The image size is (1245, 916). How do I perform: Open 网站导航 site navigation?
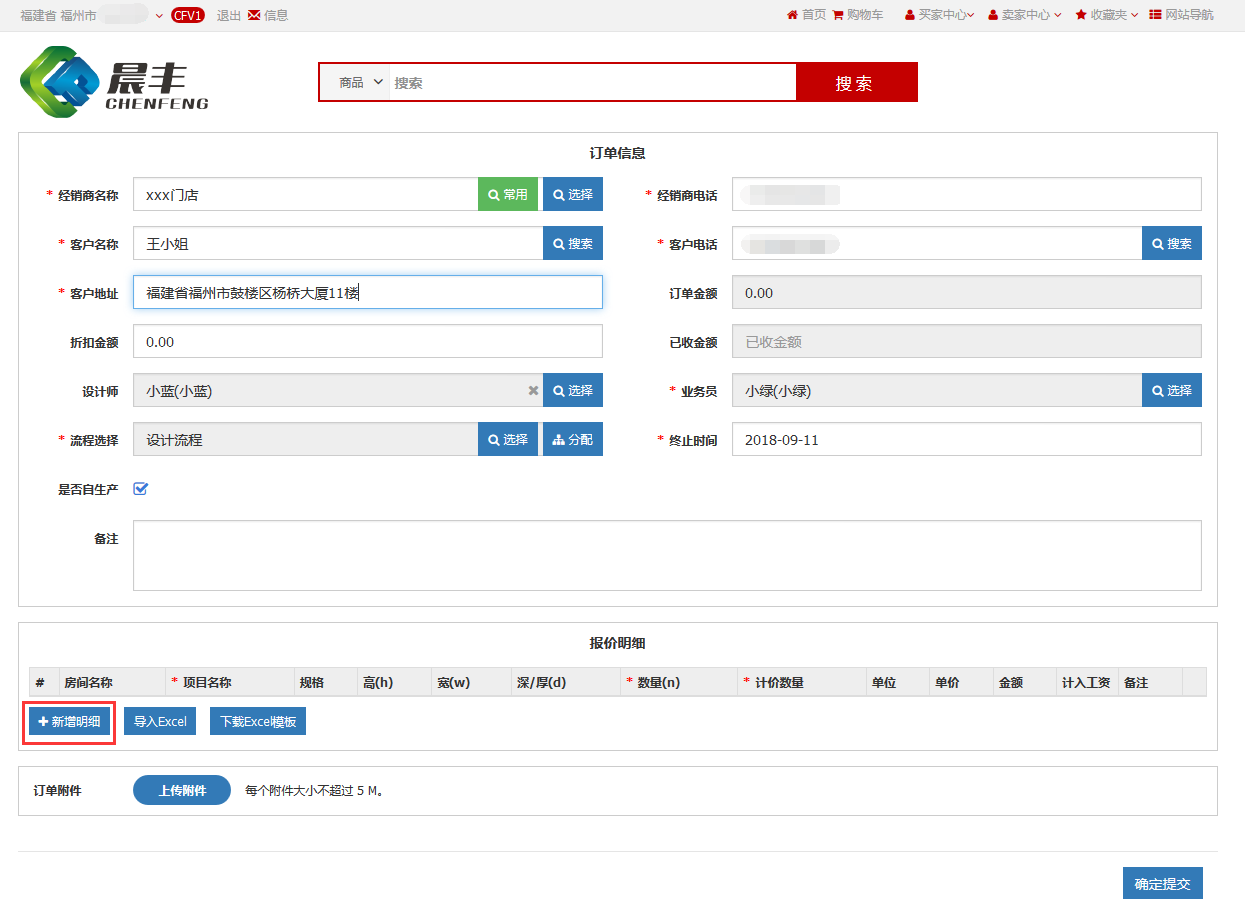[x=1182, y=15]
